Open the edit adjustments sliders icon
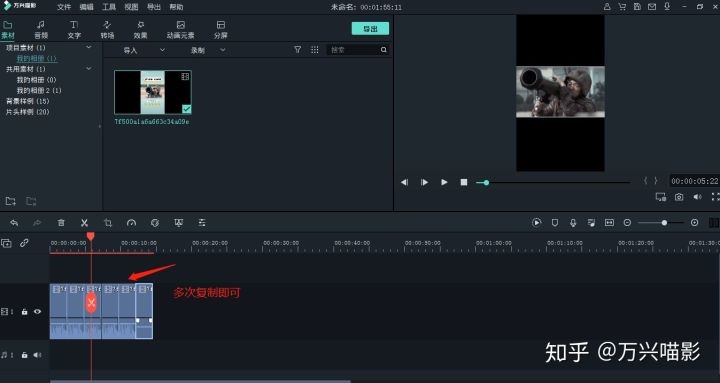This screenshot has height=383, width=720. (x=202, y=223)
